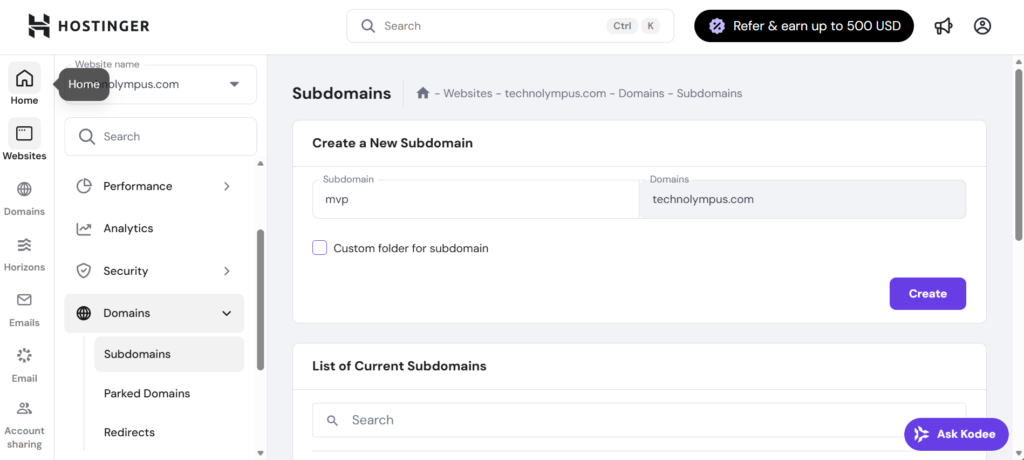
Task: Click Domains in breadcrumb
Action: coord(641,93)
